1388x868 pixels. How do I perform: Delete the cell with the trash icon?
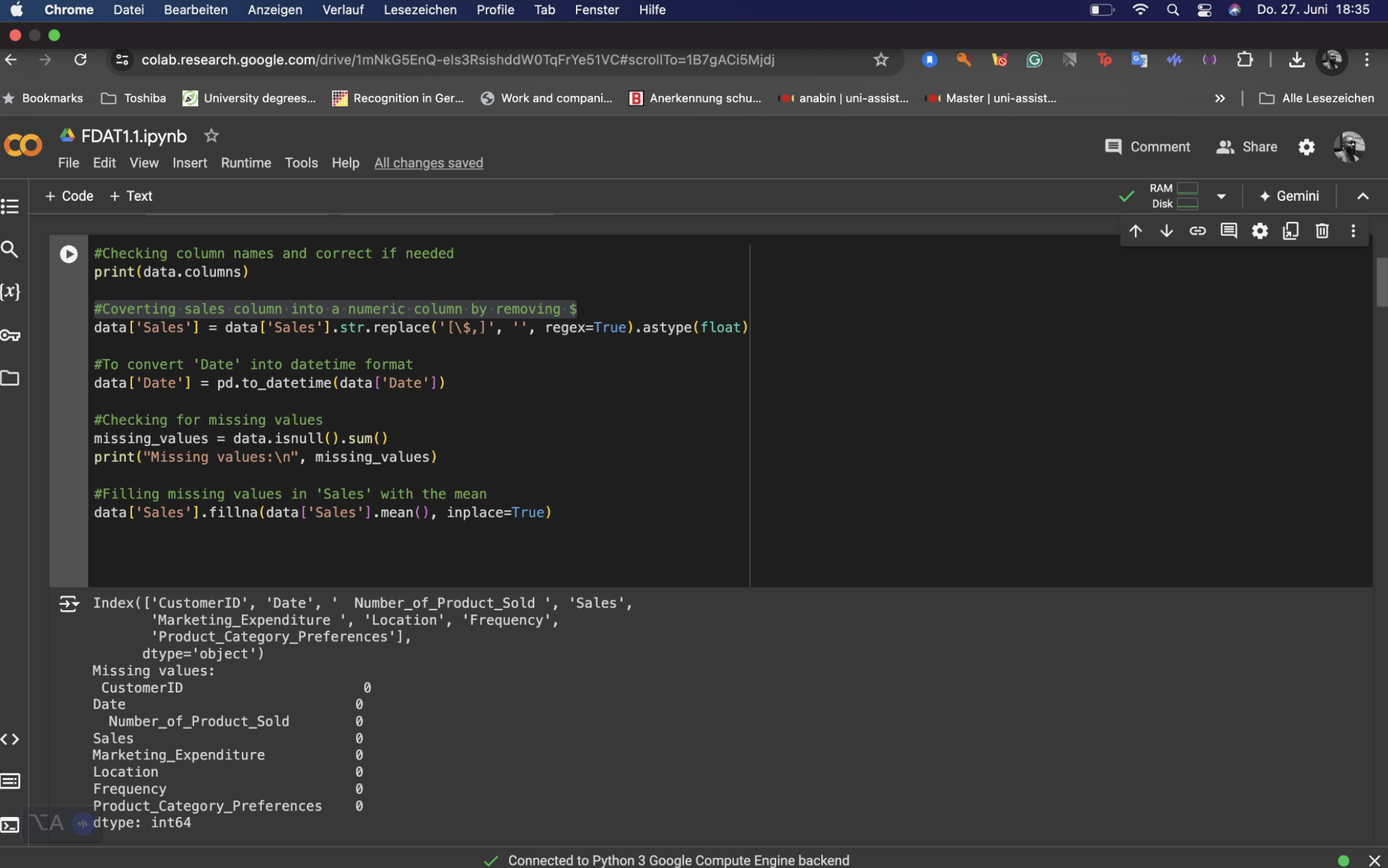(x=1322, y=231)
